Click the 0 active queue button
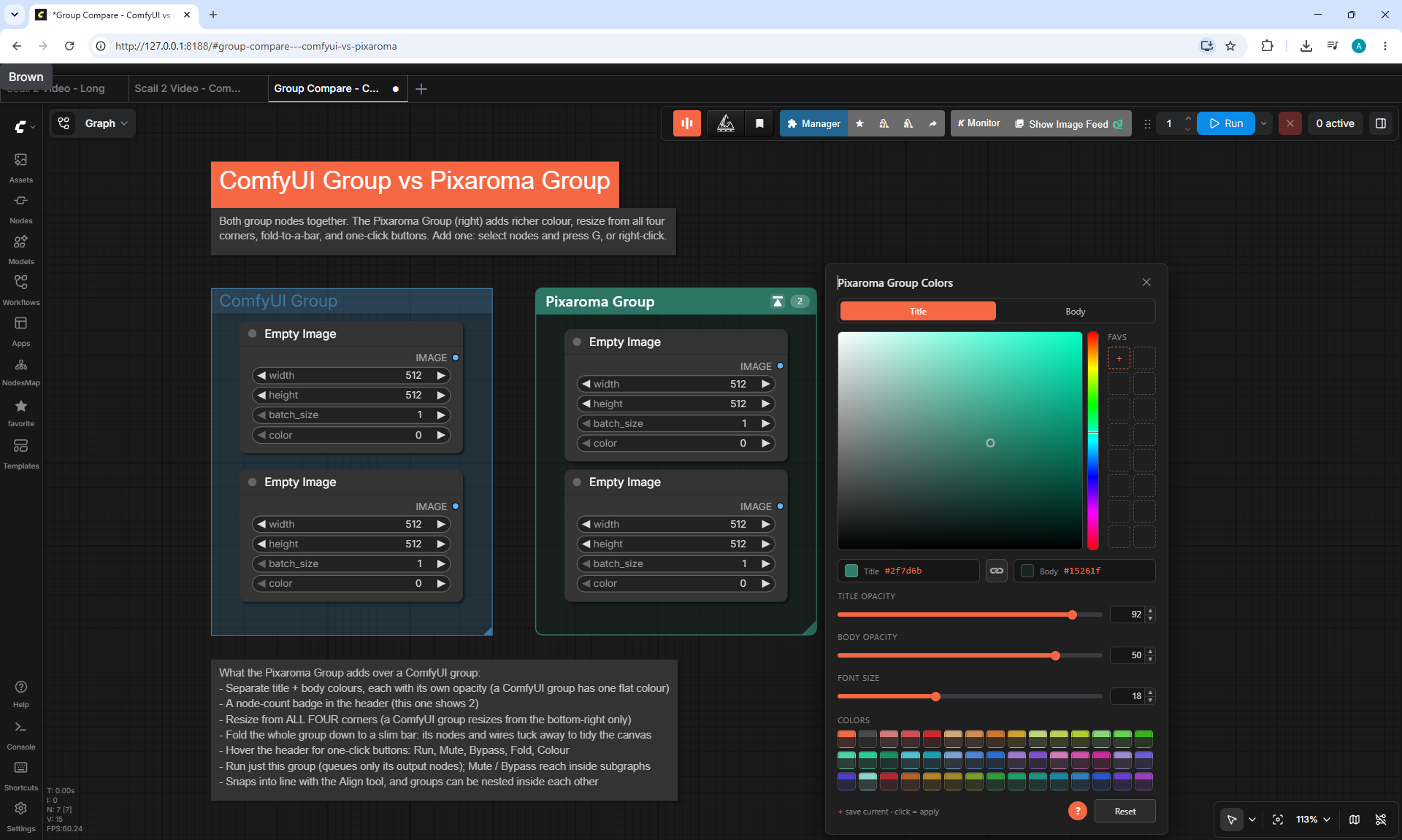 click(1335, 123)
